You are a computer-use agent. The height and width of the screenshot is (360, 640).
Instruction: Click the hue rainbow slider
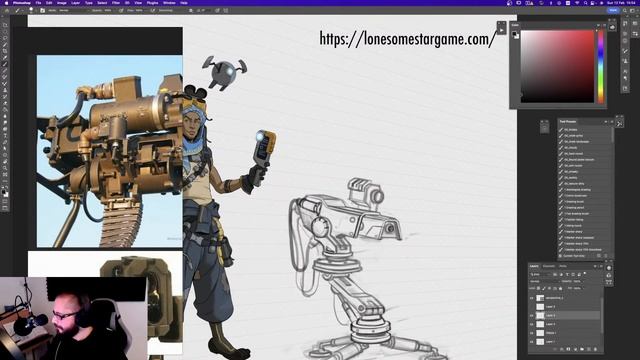[600, 66]
